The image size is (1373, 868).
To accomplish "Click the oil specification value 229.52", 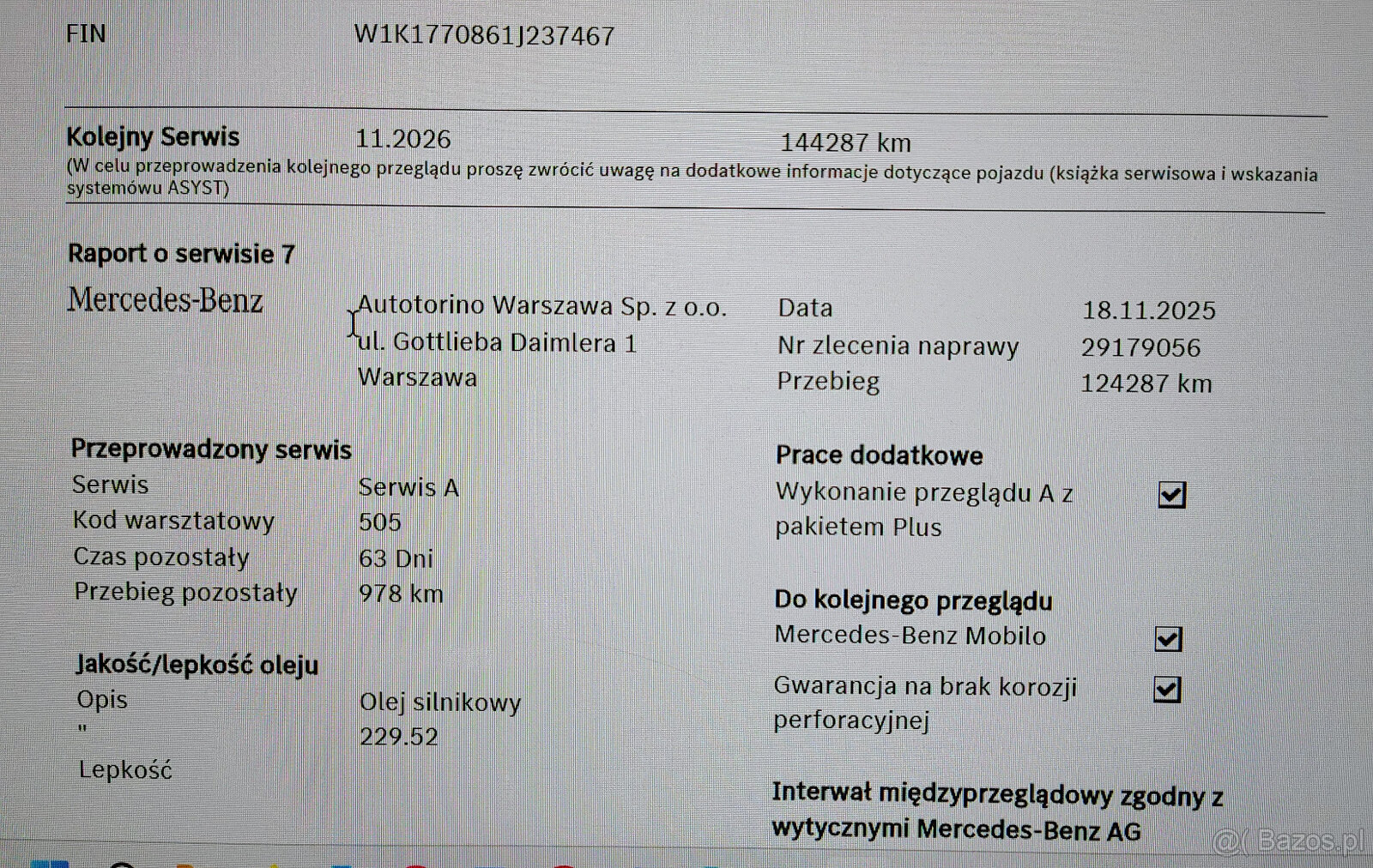I will [398, 737].
